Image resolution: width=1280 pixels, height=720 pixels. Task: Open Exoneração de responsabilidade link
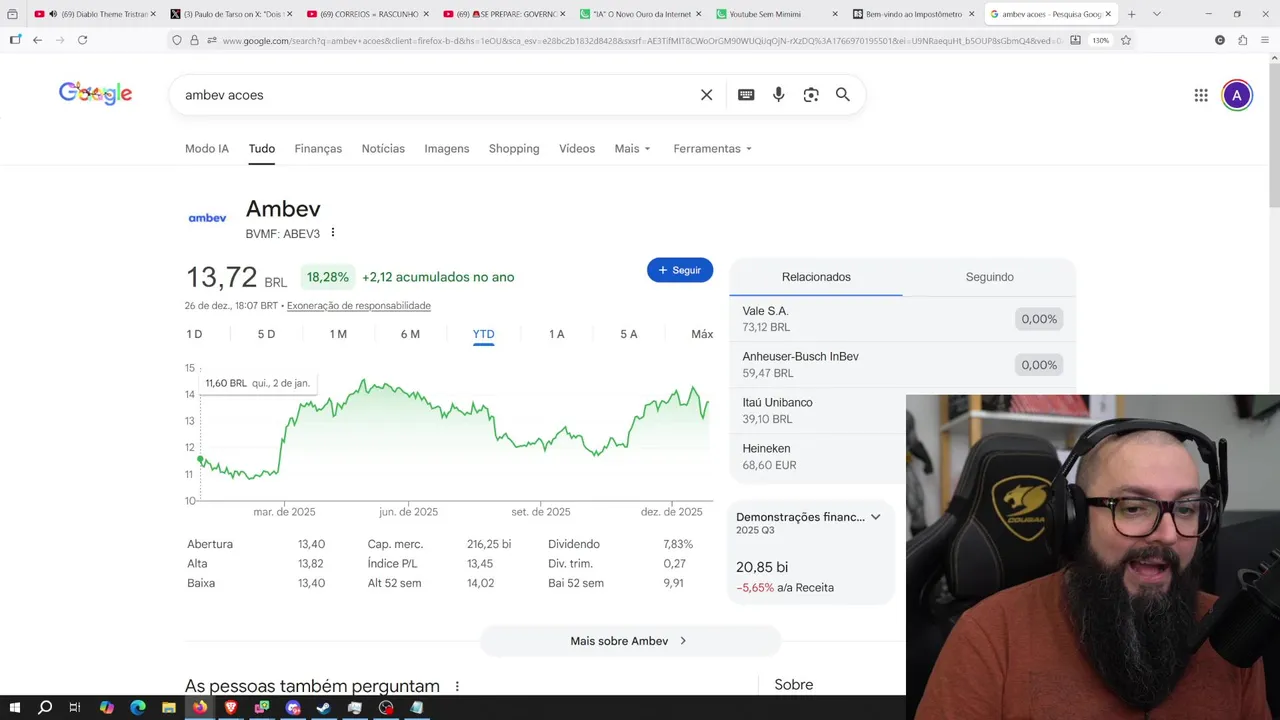tap(359, 306)
